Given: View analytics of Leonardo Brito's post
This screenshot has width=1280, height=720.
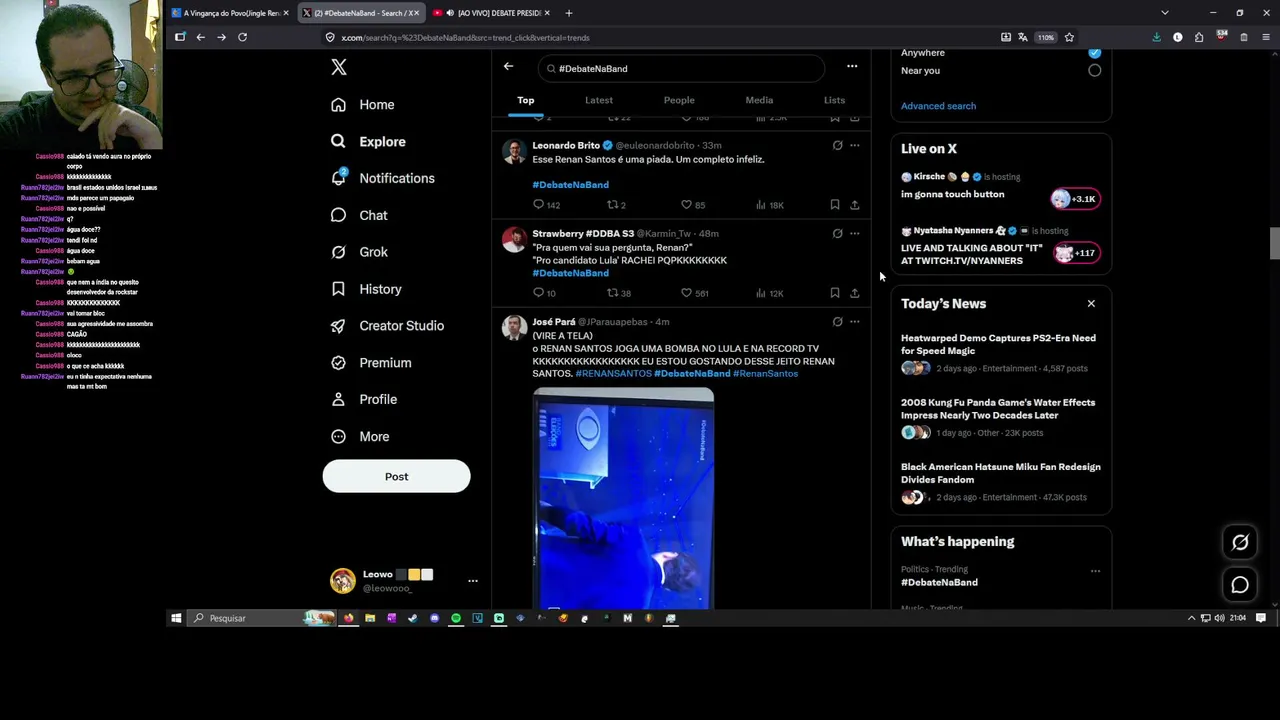Looking at the screenshot, I should (770, 205).
